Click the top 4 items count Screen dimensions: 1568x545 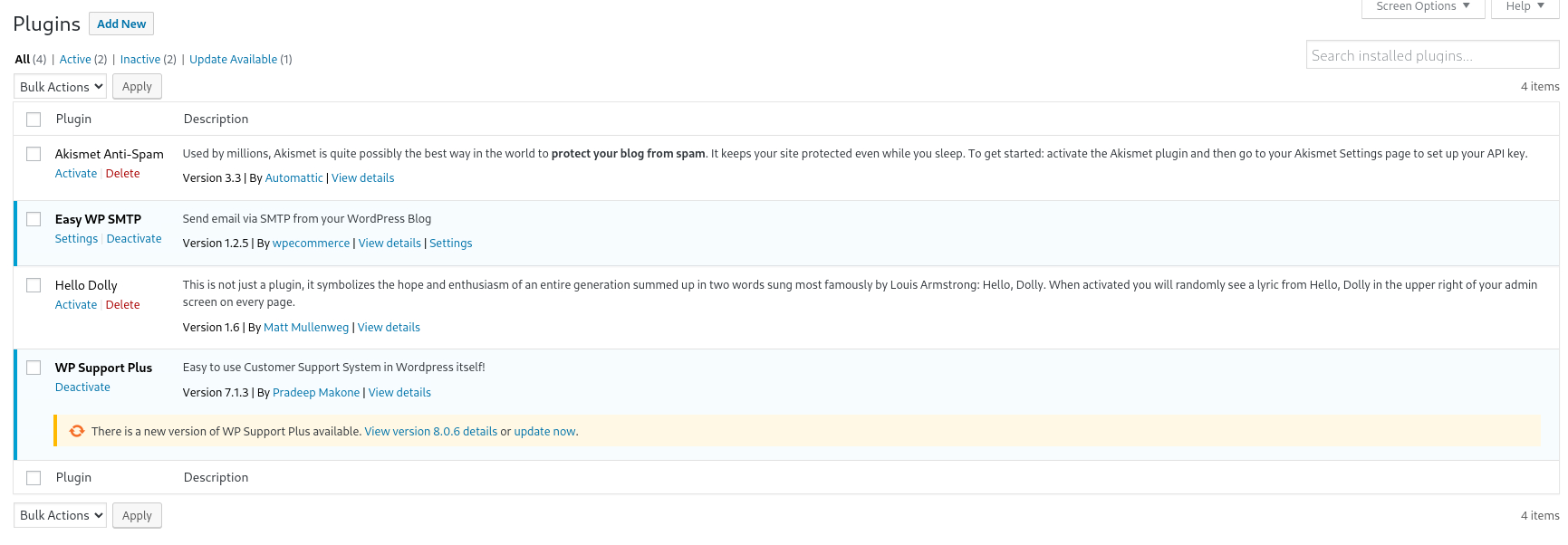1540,87
